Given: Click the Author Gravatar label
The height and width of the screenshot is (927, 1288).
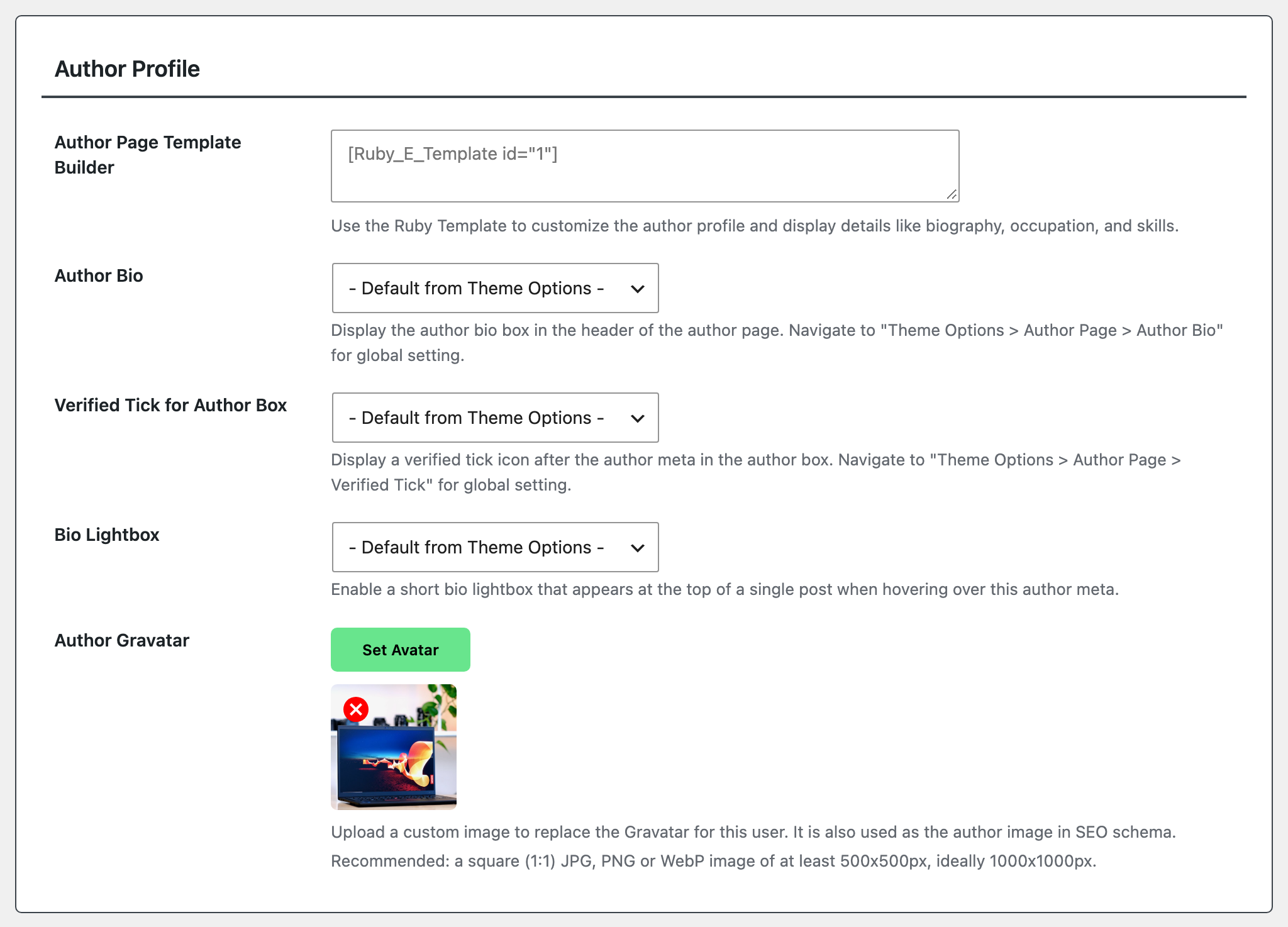Looking at the screenshot, I should 122,640.
